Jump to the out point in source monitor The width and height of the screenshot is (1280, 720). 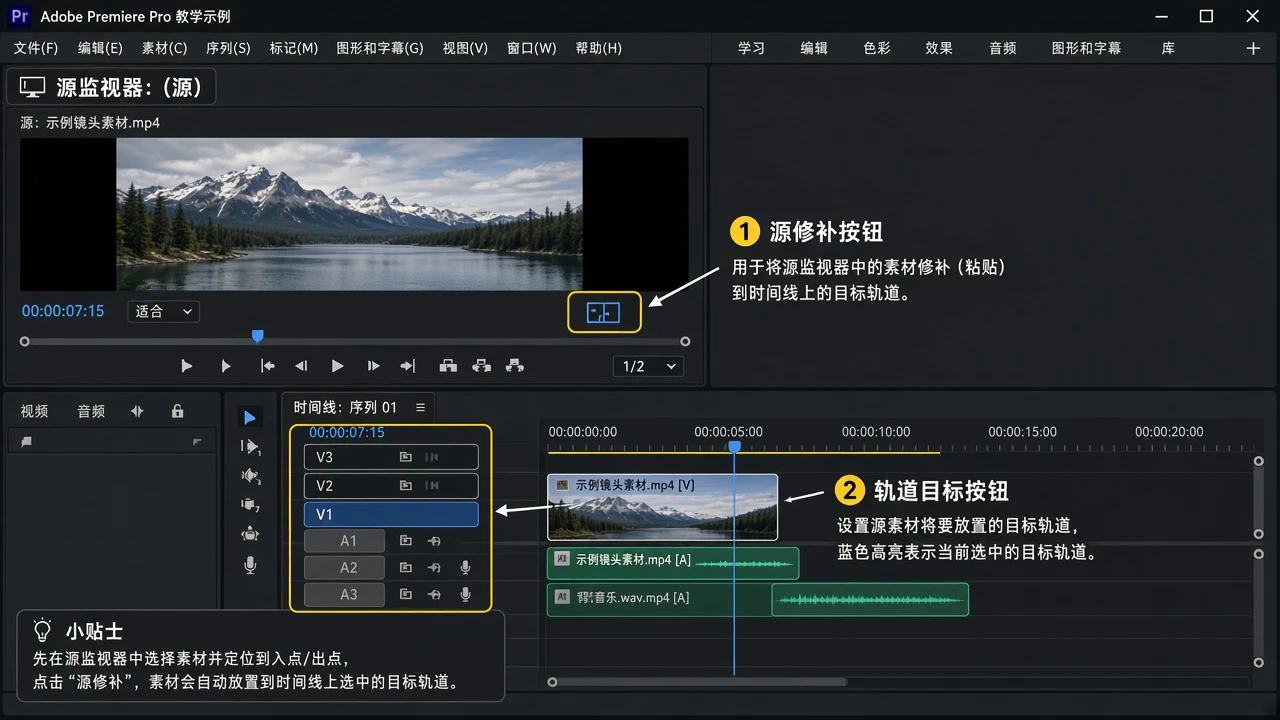407,366
